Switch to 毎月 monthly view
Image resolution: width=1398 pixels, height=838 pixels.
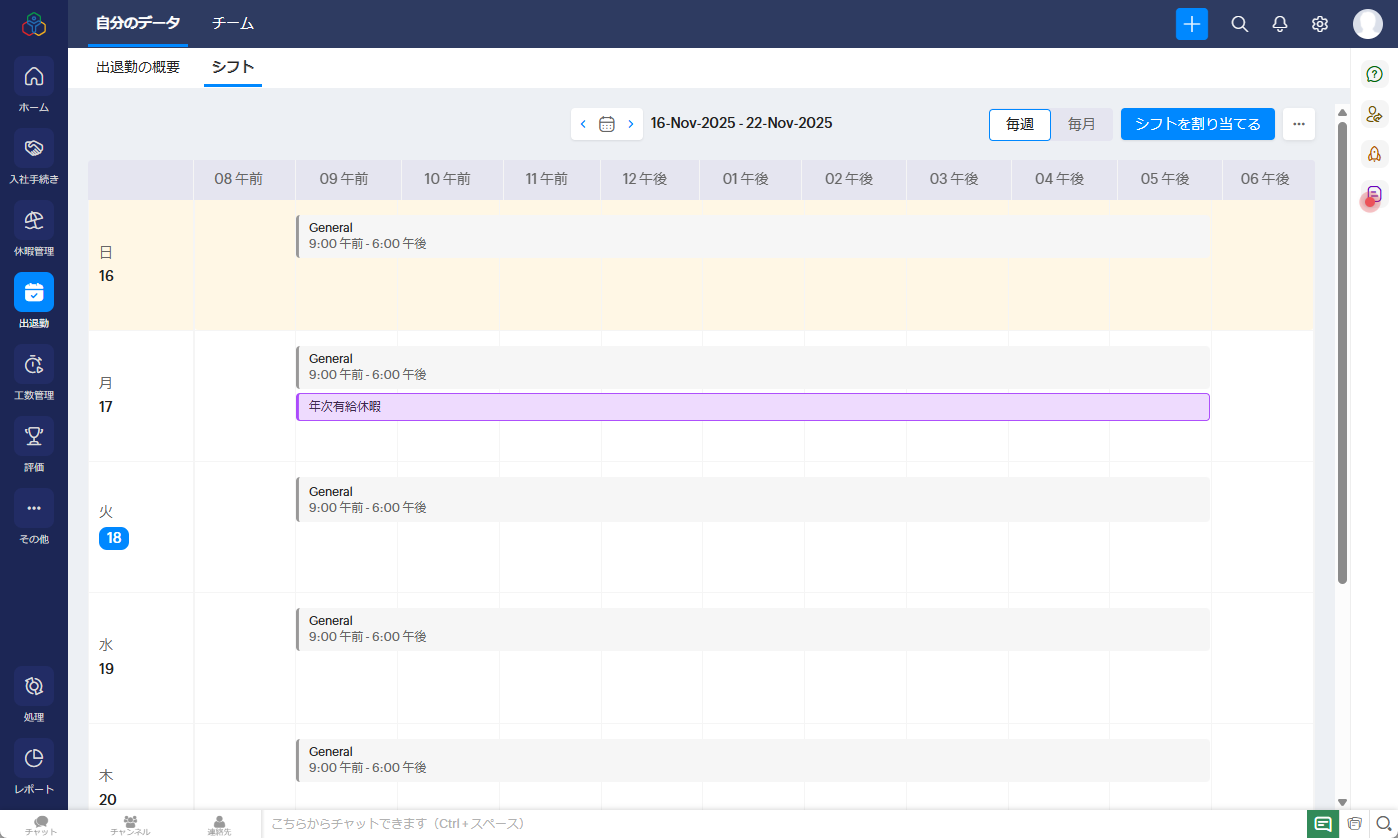1081,125
